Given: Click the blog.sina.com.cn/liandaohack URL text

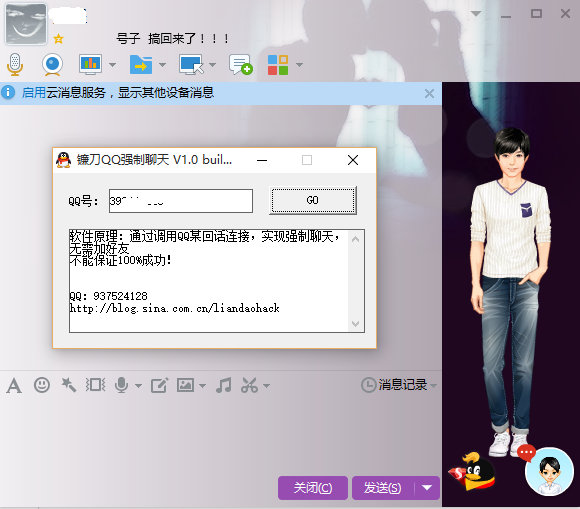Looking at the screenshot, I should pos(175,308).
